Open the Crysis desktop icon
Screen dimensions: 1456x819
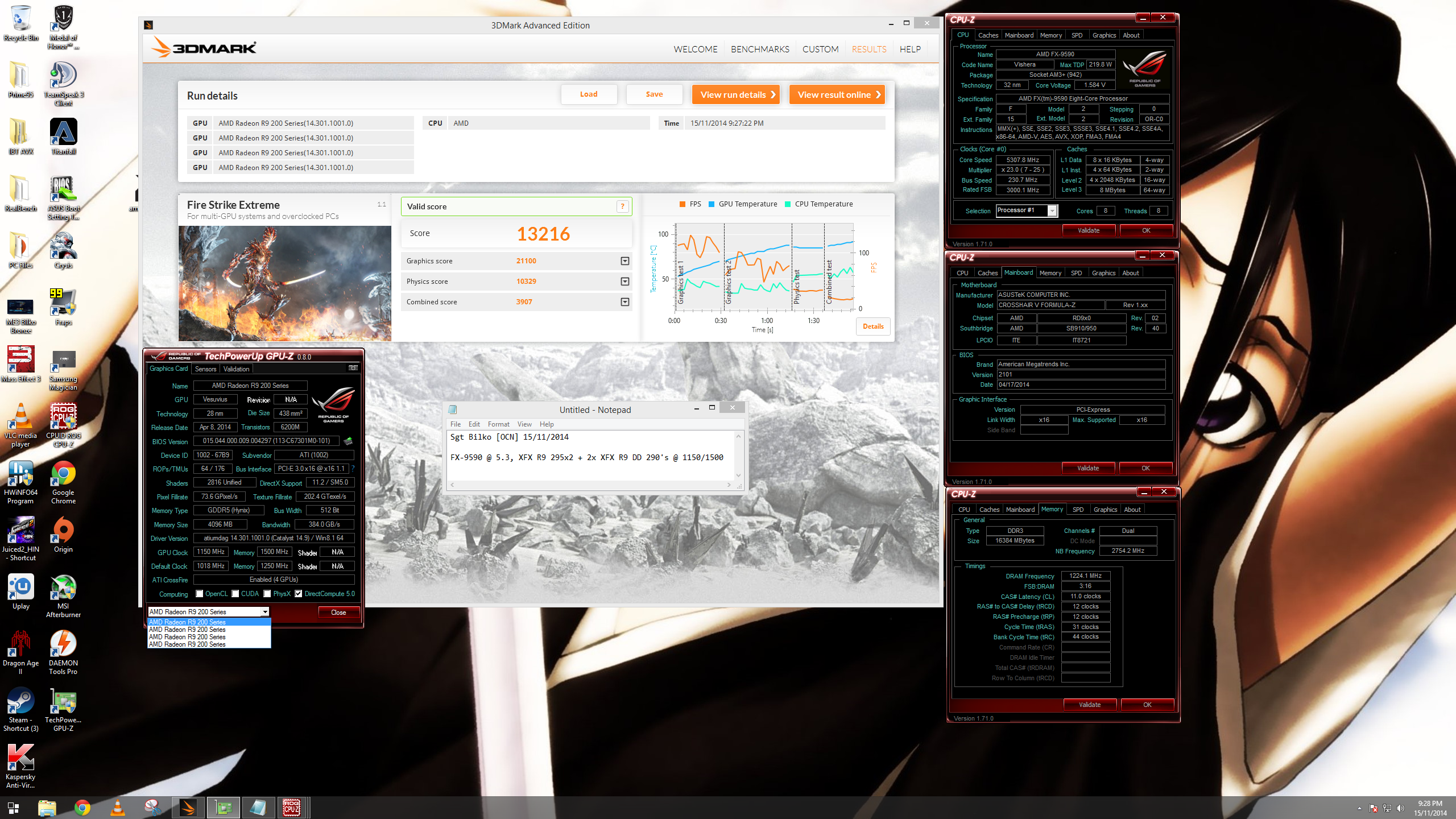pyautogui.click(x=64, y=250)
